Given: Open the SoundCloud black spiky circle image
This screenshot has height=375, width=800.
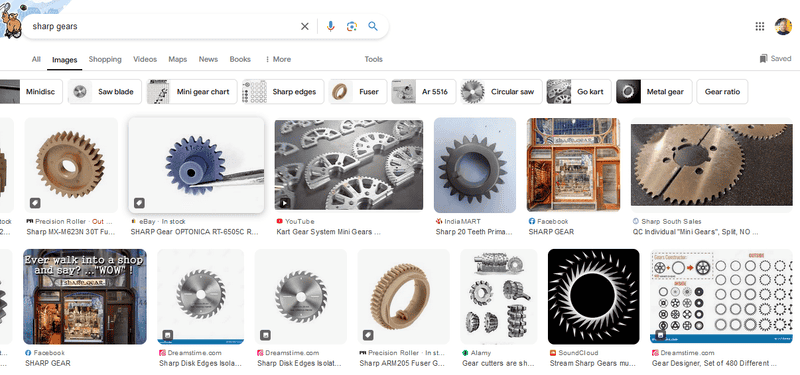Looking at the screenshot, I should tap(593, 296).
